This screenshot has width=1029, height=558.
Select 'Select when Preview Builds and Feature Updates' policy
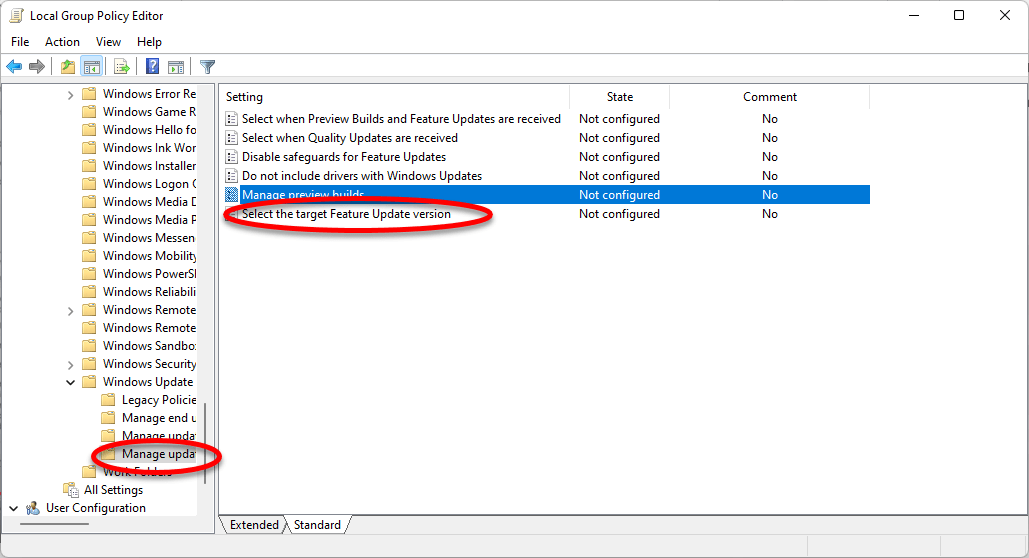401,119
